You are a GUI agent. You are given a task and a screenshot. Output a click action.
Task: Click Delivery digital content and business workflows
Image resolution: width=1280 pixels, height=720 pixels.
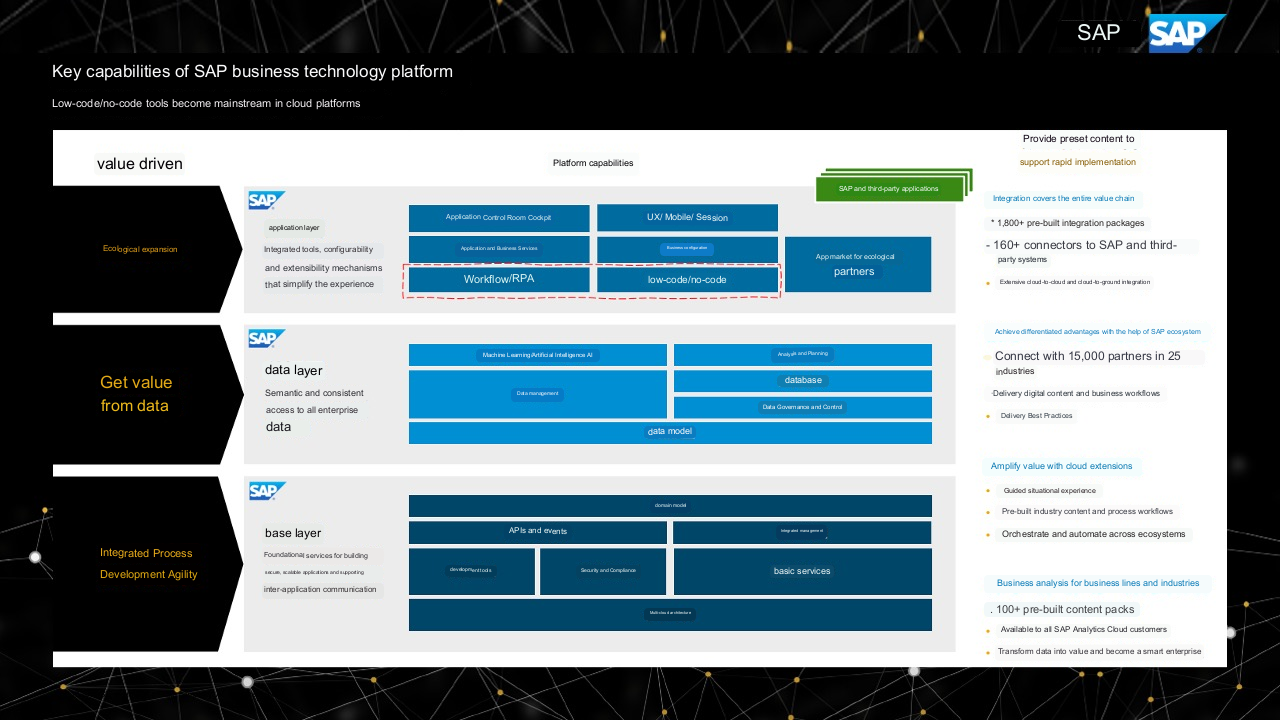pyautogui.click(x=1076, y=394)
